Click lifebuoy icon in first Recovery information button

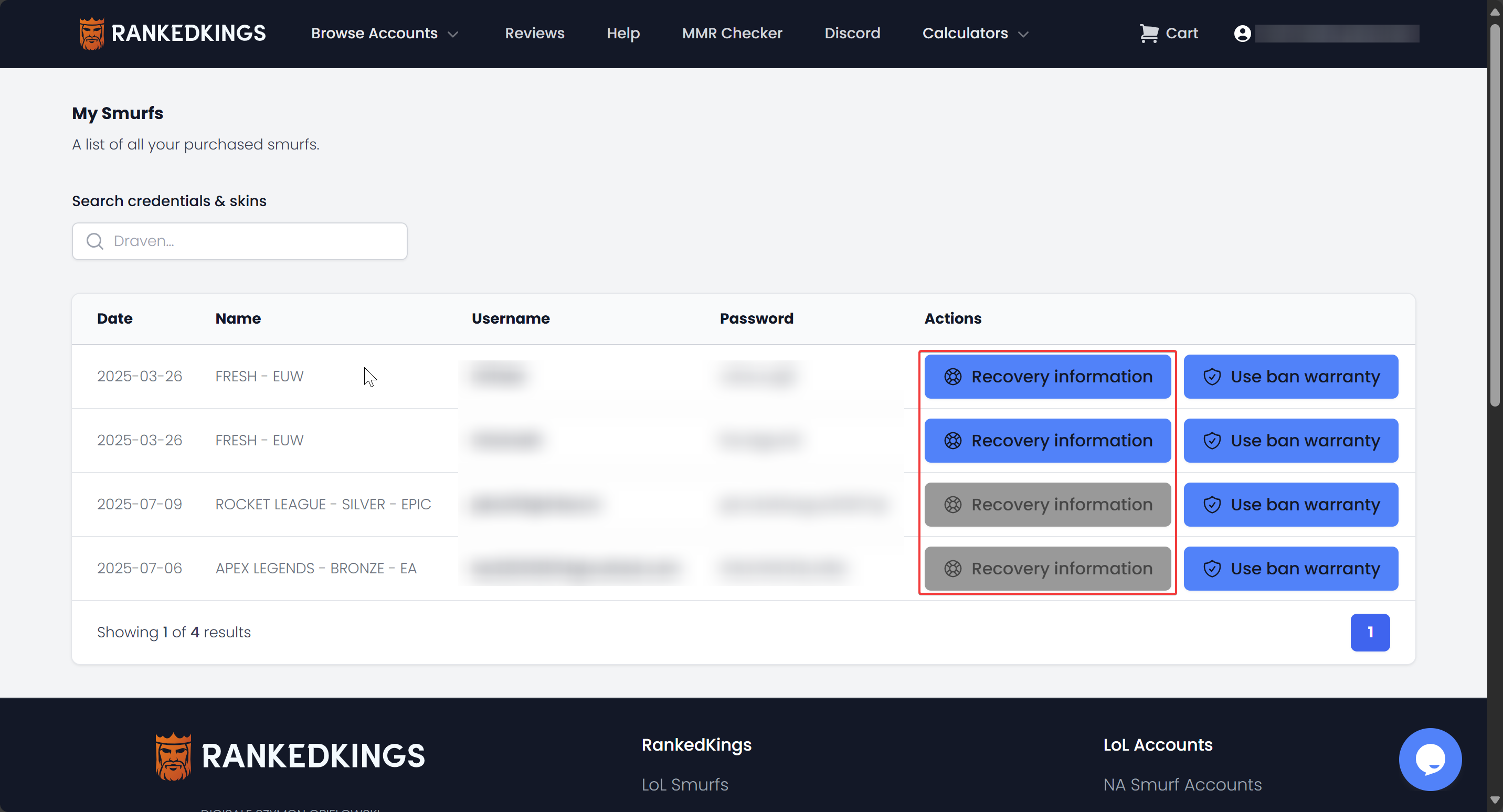tap(952, 377)
